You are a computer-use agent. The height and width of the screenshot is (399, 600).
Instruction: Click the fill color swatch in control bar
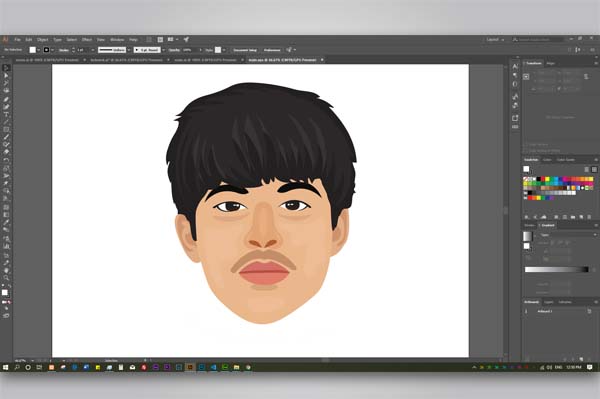pyautogui.click(x=33, y=50)
